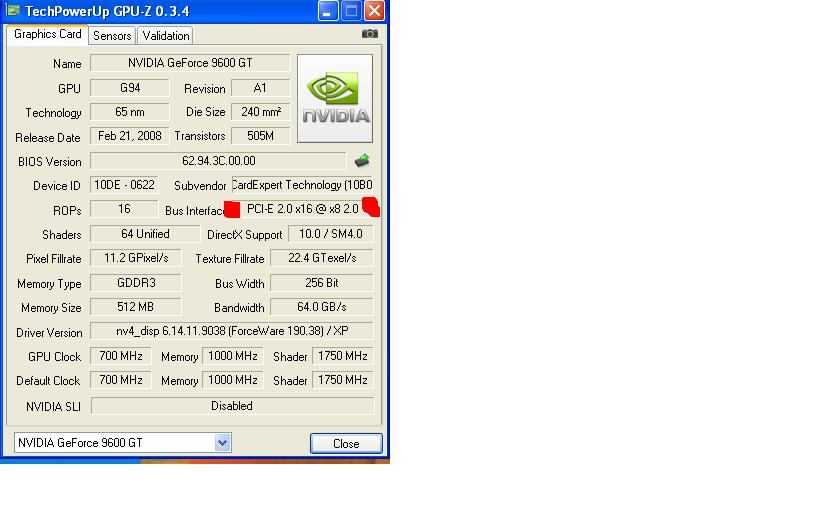Click the GPU Clock row Shader 1750 MHz field

pos(343,356)
